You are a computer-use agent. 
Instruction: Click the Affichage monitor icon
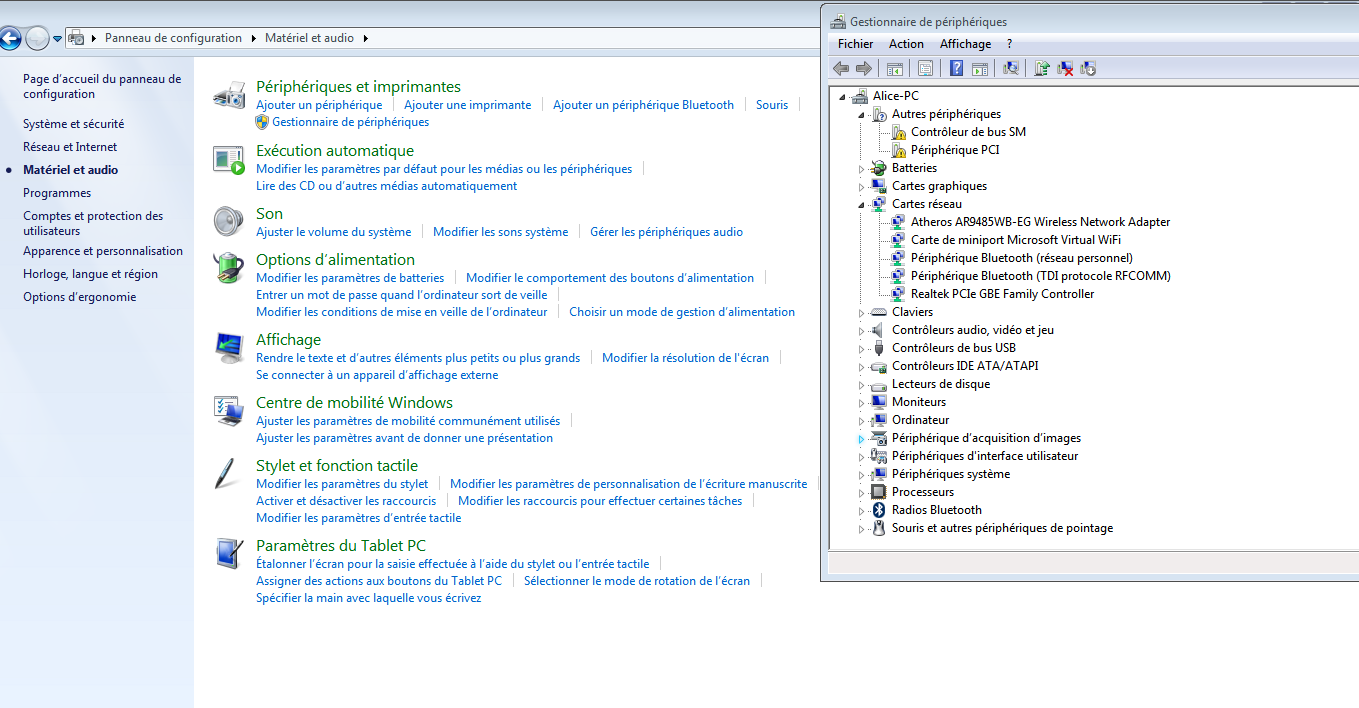pos(229,348)
